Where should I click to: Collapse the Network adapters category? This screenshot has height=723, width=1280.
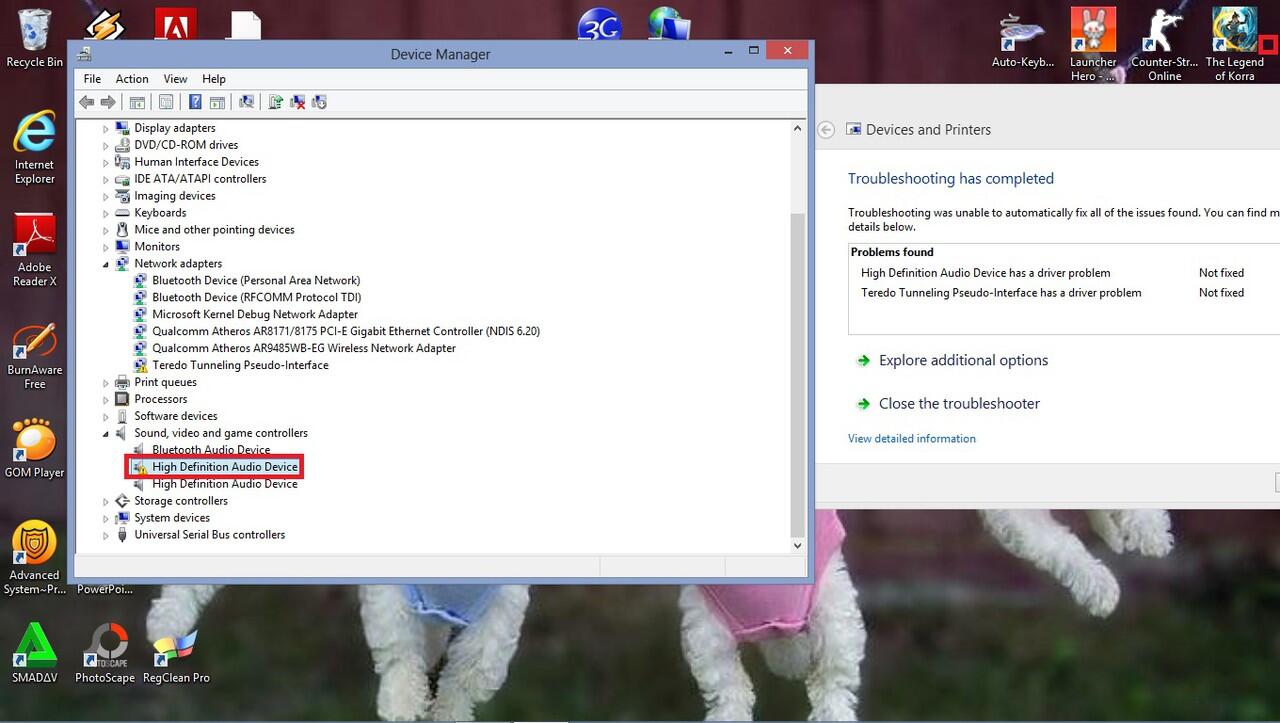pos(106,264)
